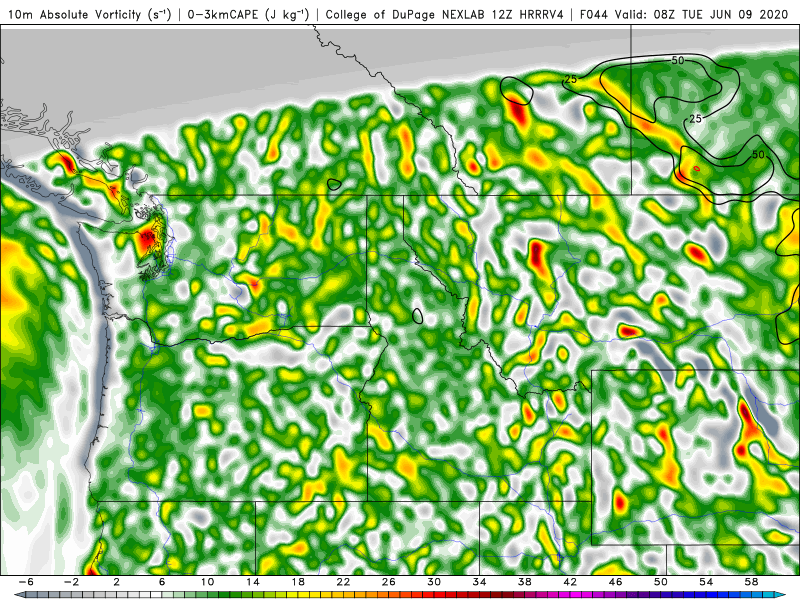Click the colorbar tick label "30"

point(434,582)
